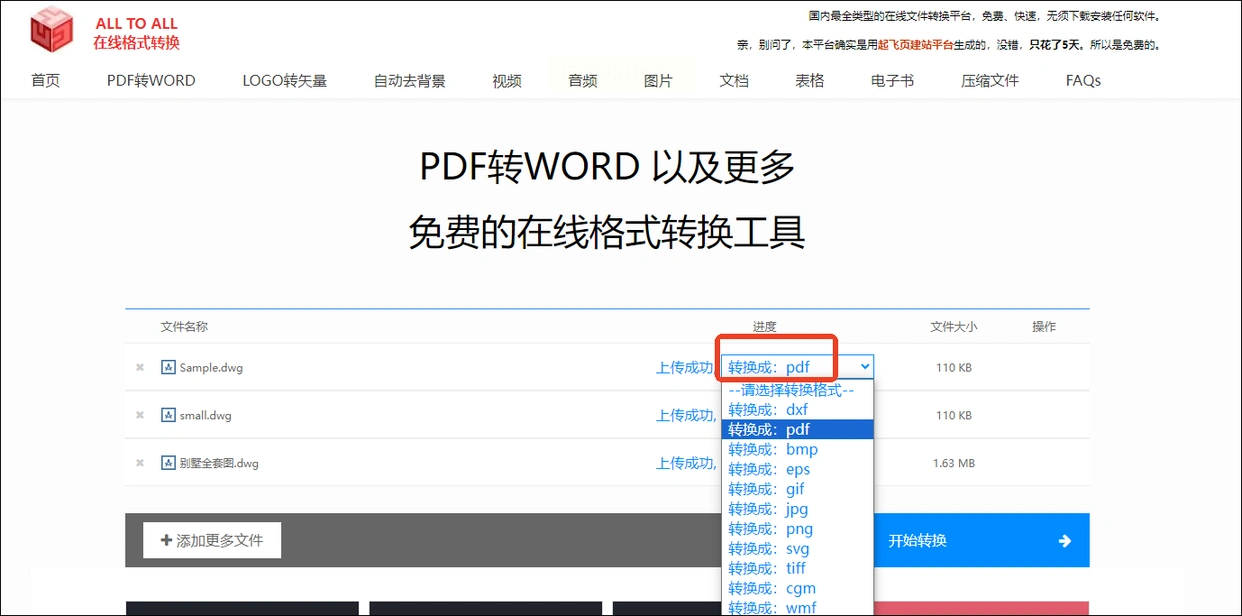Select 转换成 eps in the format list

[797, 469]
